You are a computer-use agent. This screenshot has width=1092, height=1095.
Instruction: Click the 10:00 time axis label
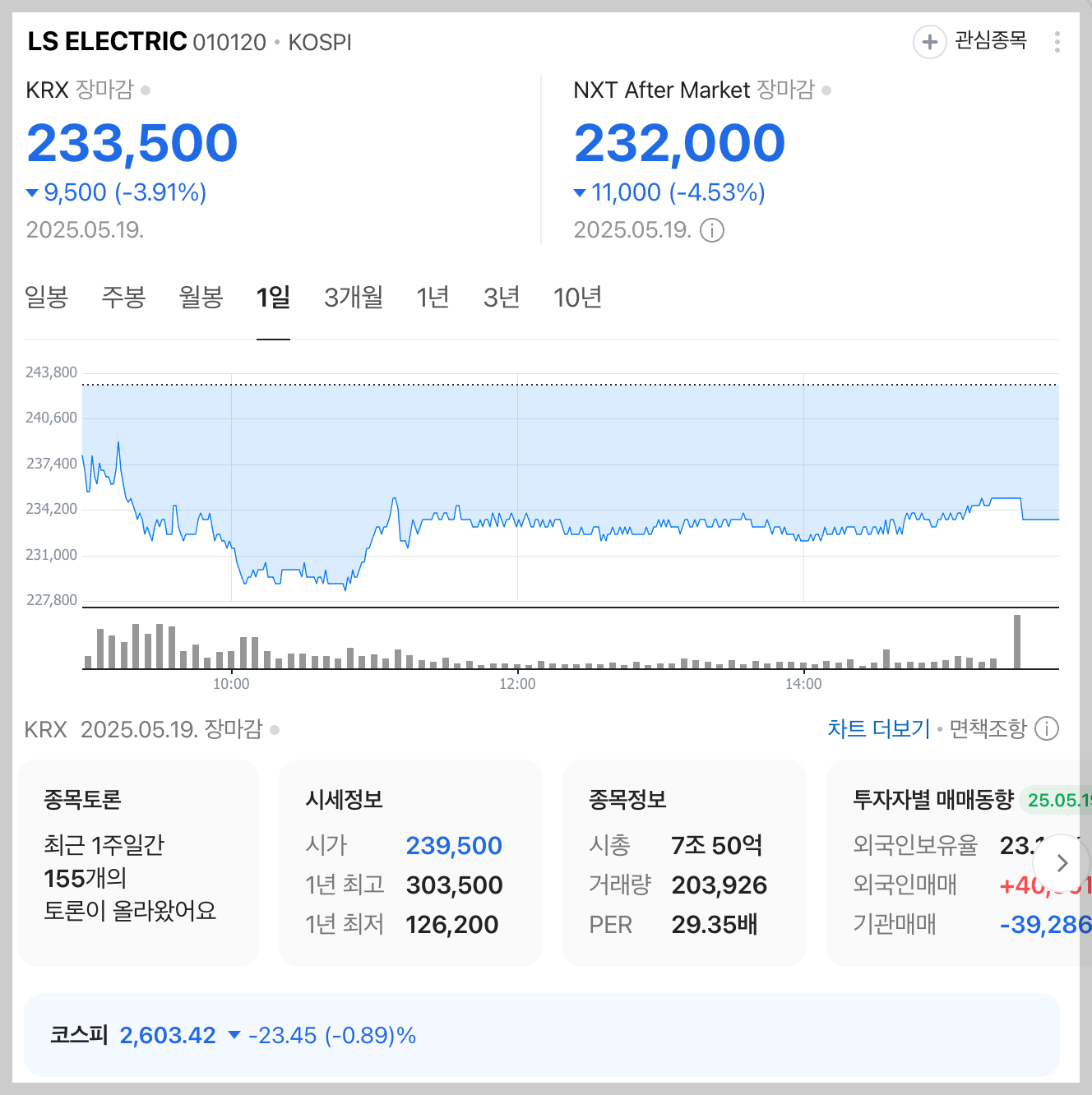231,684
